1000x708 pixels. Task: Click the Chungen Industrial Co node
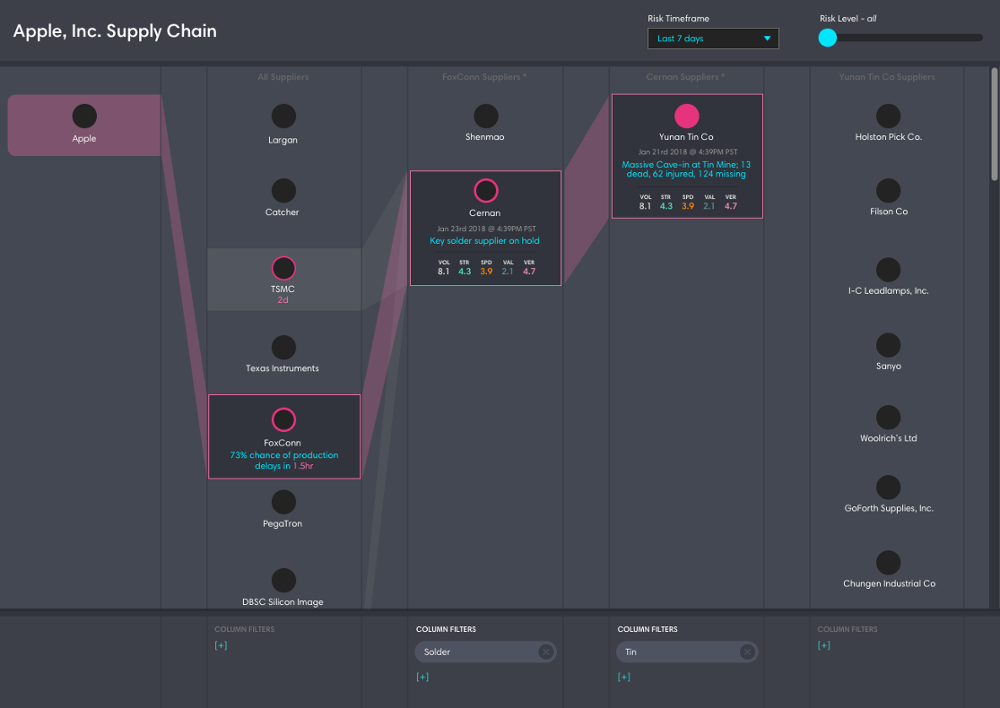888,563
